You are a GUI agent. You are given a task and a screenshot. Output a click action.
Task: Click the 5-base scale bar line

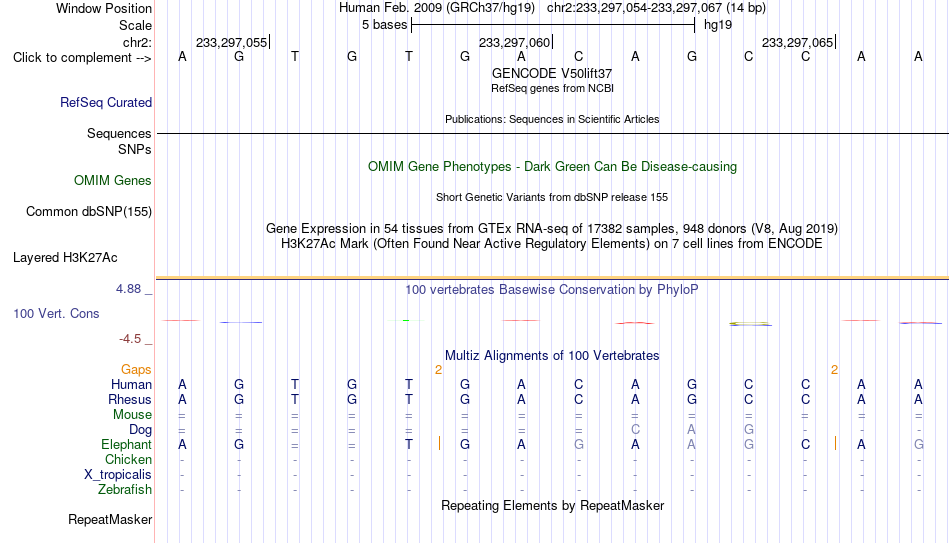[x=553, y=25]
